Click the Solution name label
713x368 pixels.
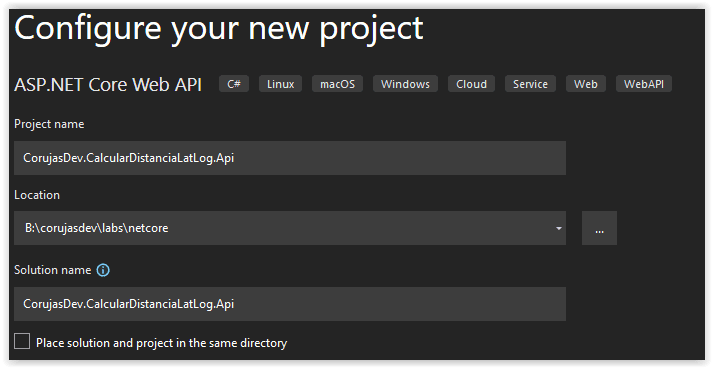[x=53, y=270]
